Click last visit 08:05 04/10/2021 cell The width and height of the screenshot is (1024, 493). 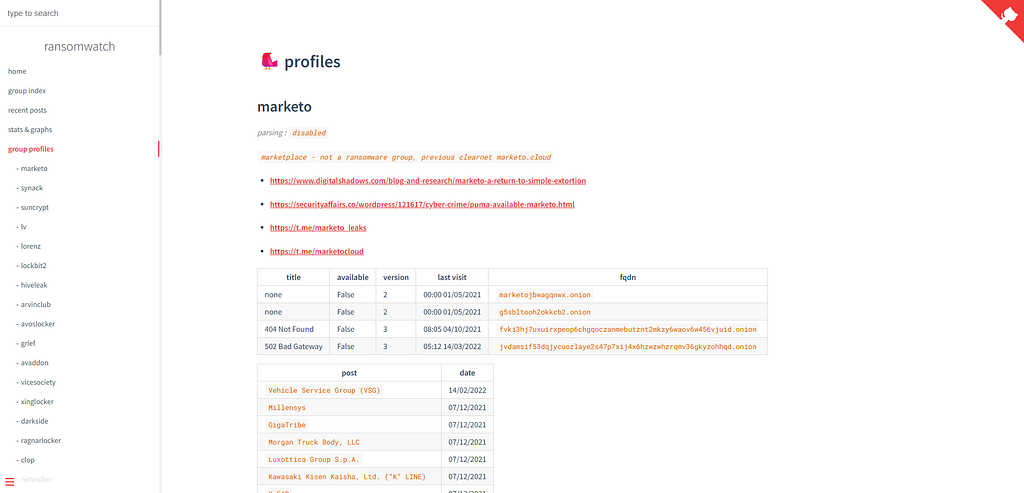point(453,329)
